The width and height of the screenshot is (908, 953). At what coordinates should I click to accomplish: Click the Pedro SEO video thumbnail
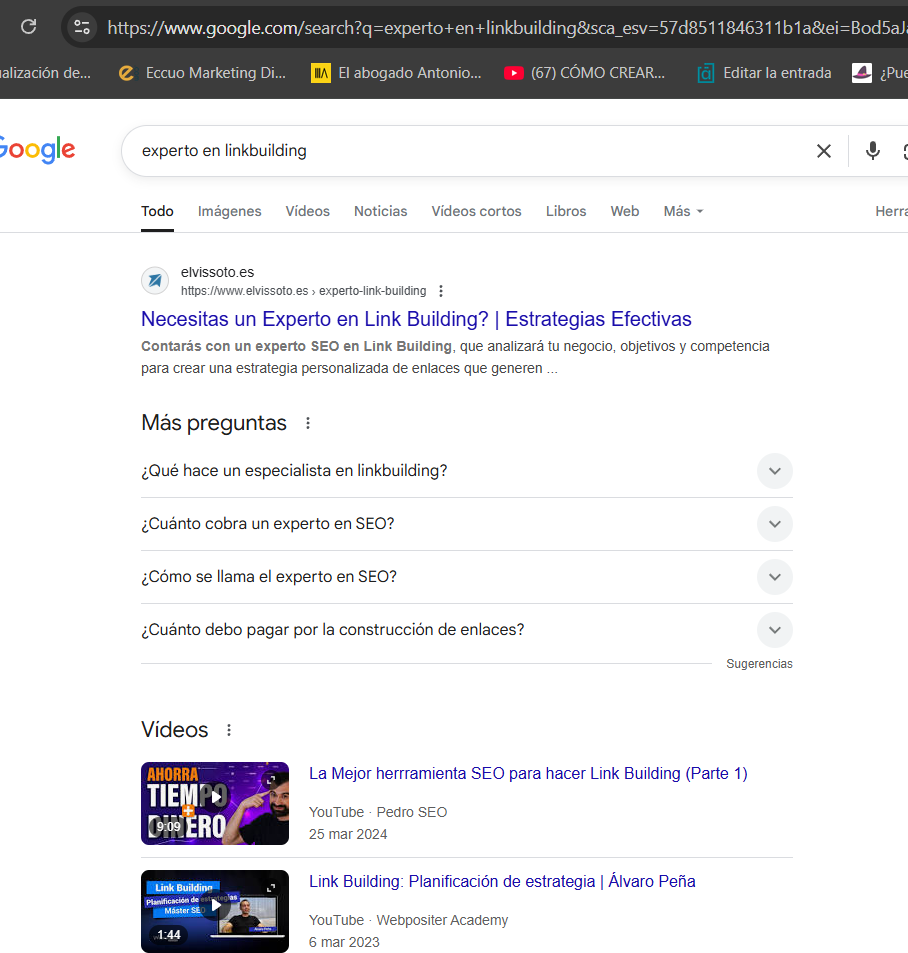[215, 803]
